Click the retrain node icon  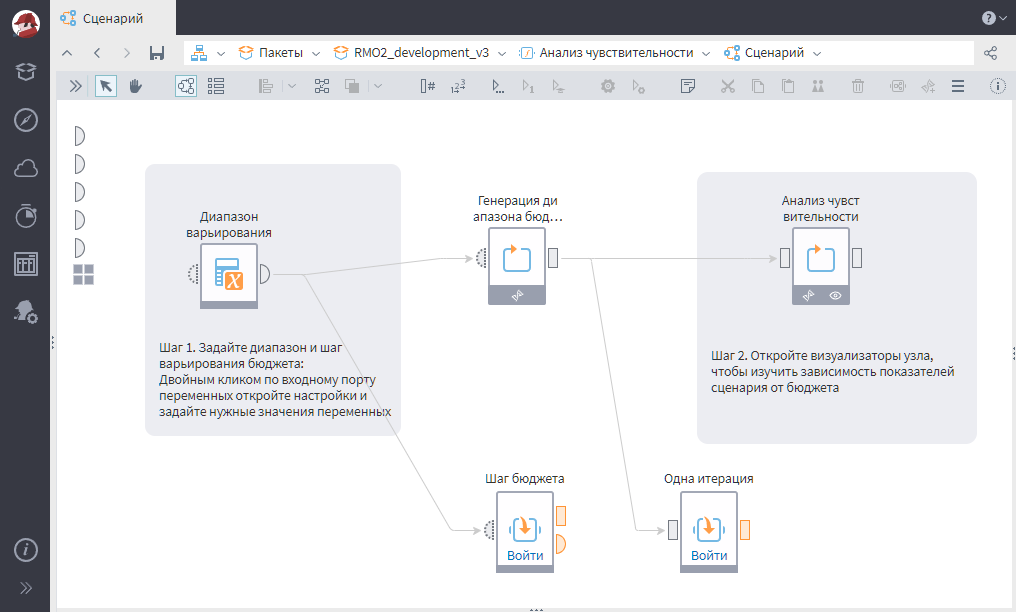click(559, 86)
